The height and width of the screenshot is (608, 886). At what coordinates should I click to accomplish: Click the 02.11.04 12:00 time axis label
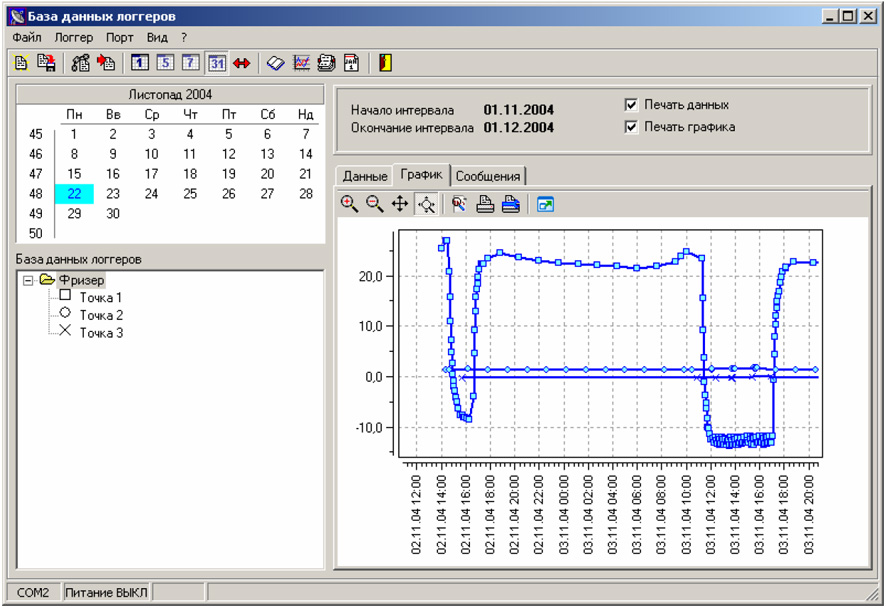click(416, 514)
